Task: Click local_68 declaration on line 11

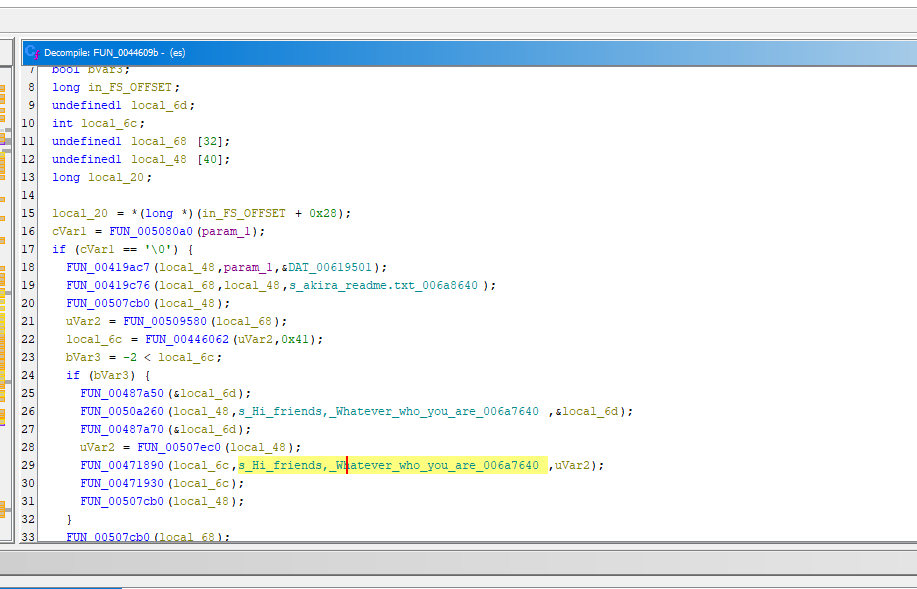Action: click(x=159, y=142)
